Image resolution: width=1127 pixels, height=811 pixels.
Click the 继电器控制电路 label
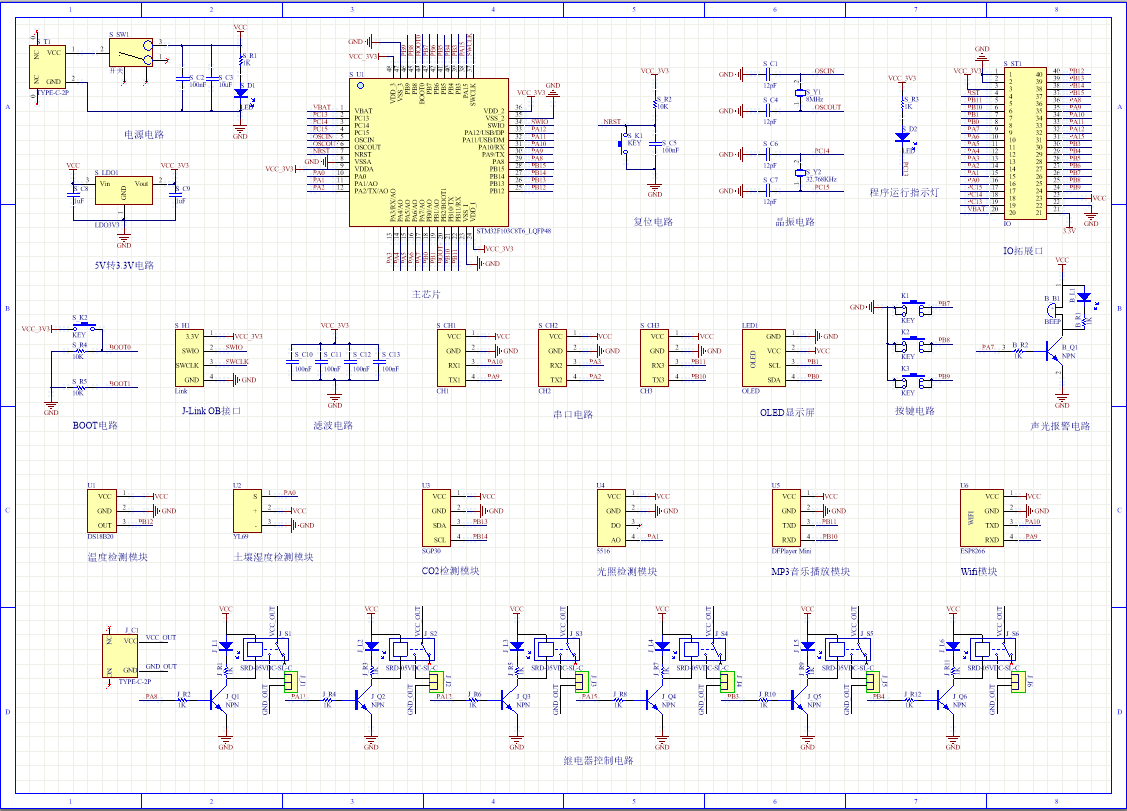pyautogui.click(x=598, y=761)
